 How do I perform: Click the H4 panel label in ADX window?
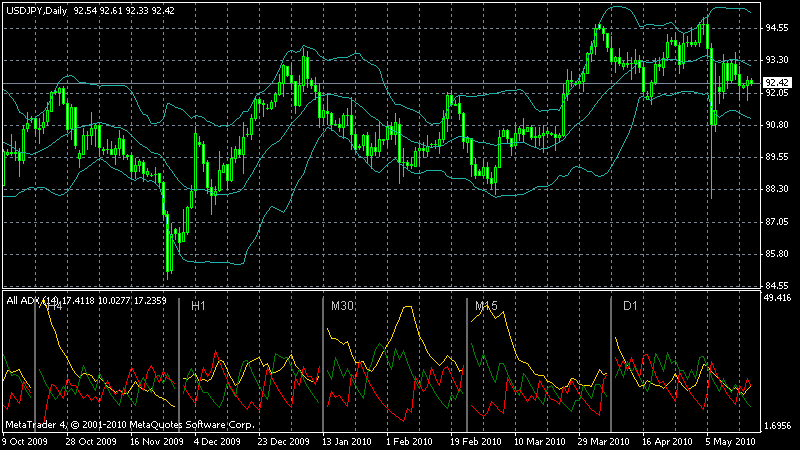pos(54,307)
